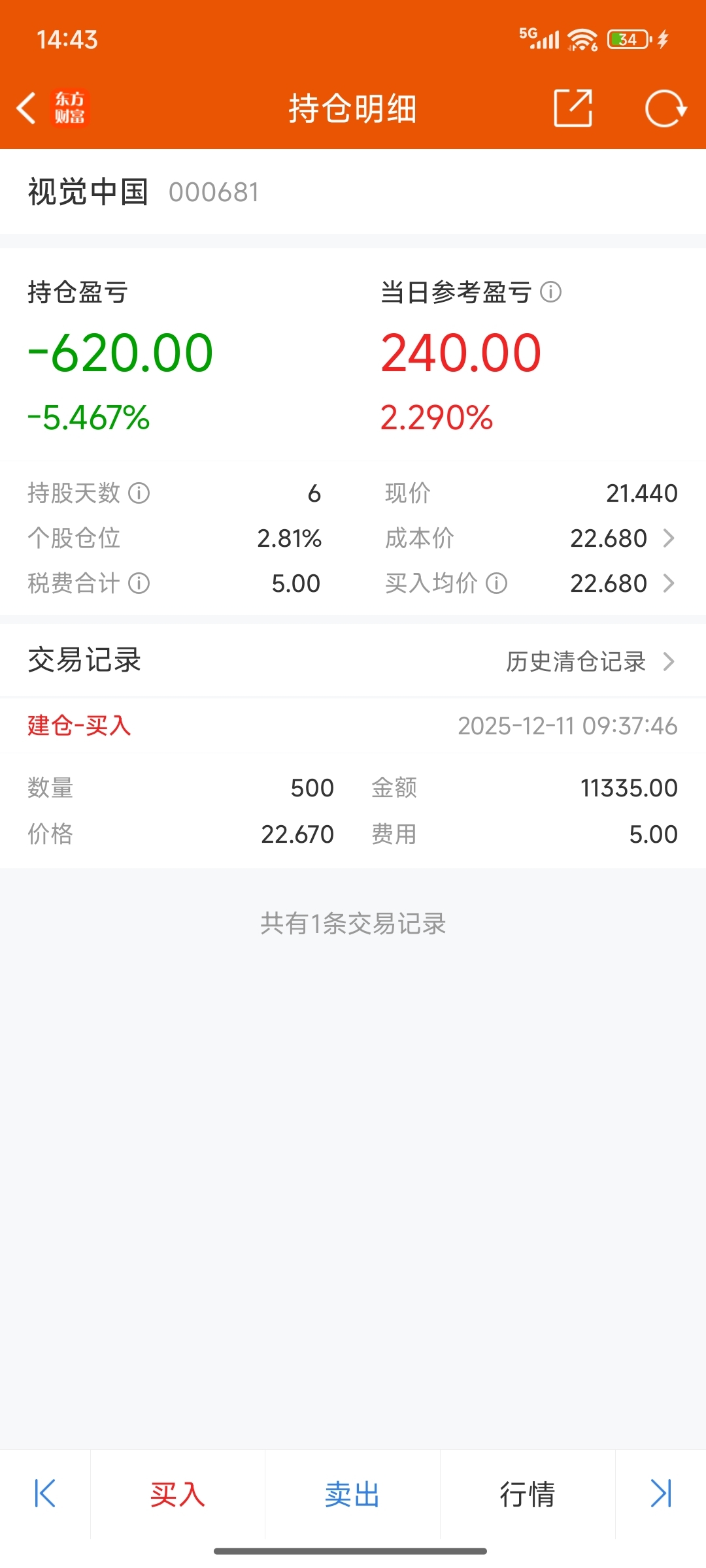Expand 买入均价 22.680 chevron
Image resolution: width=706 pixels, height=1568 pixels.
(668, 583)
